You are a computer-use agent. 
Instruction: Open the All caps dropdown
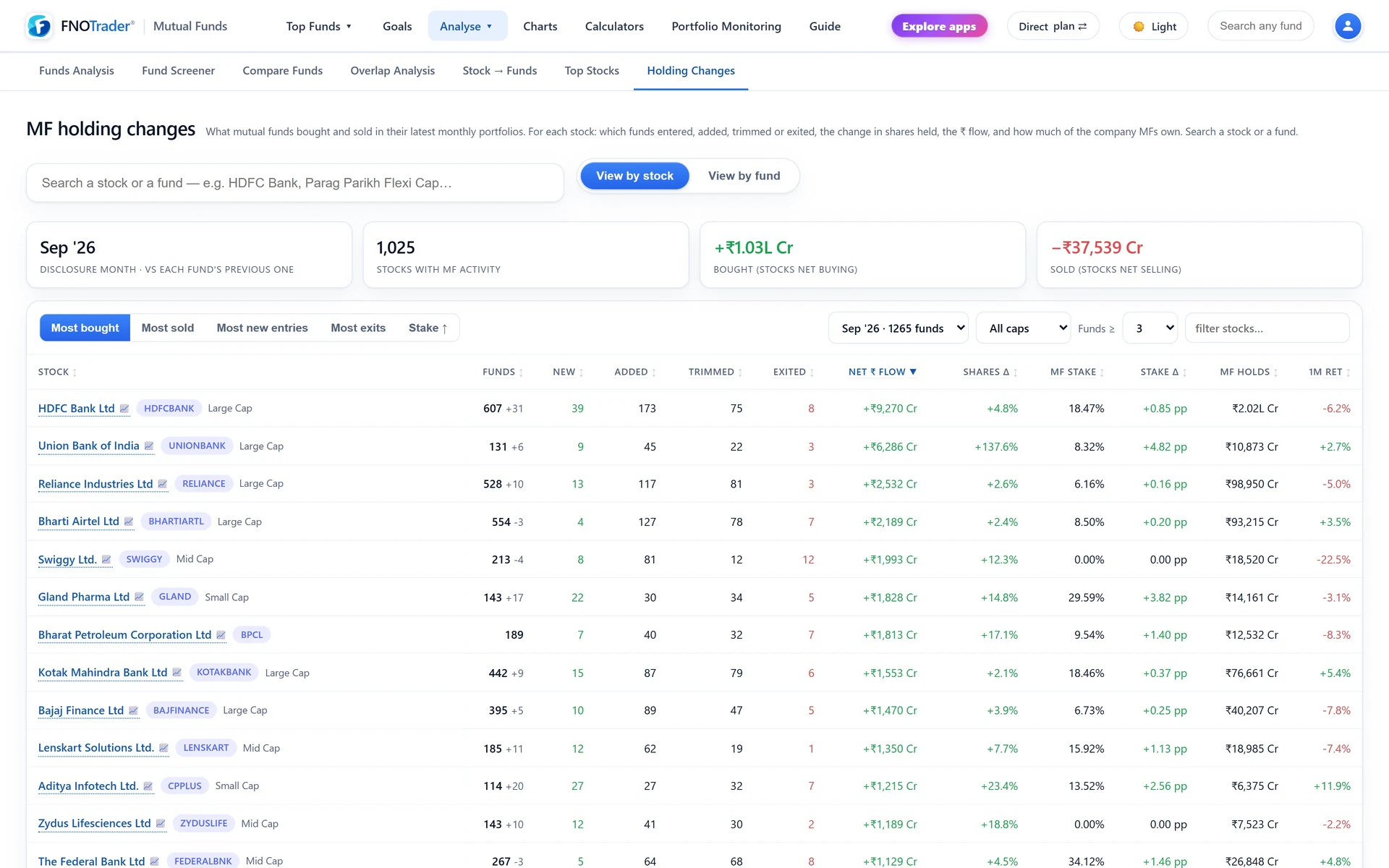pyautogui.click(x=1023, y=328)
